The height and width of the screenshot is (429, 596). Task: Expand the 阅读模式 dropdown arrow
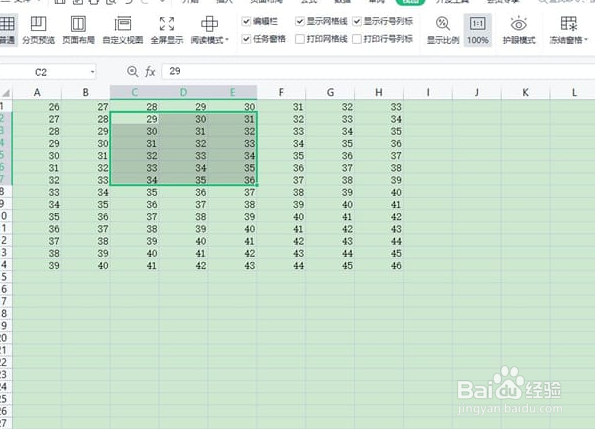[x=227, y=40]
